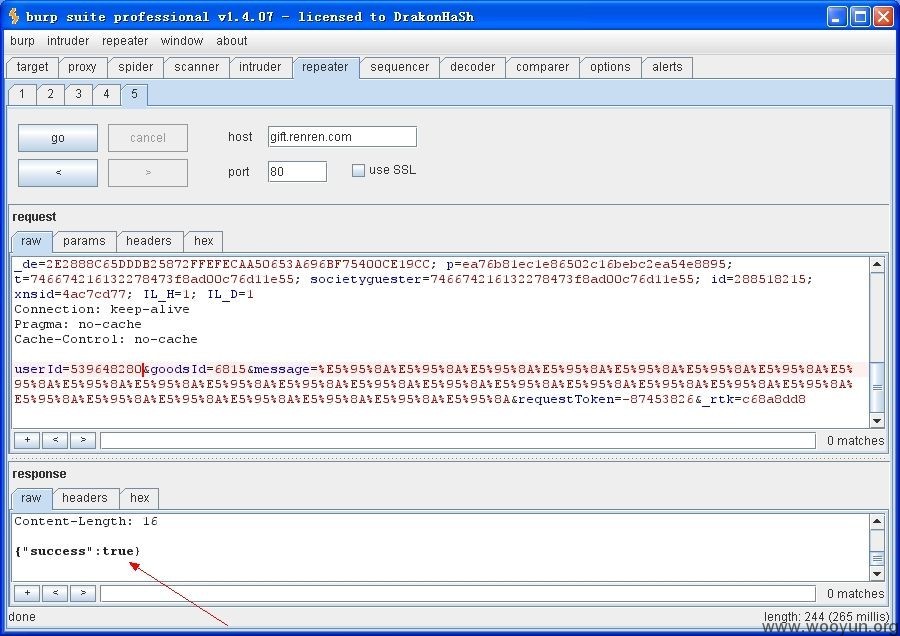Click the host field gift.renren.com
900x636 pixels.
click(342, 137)
